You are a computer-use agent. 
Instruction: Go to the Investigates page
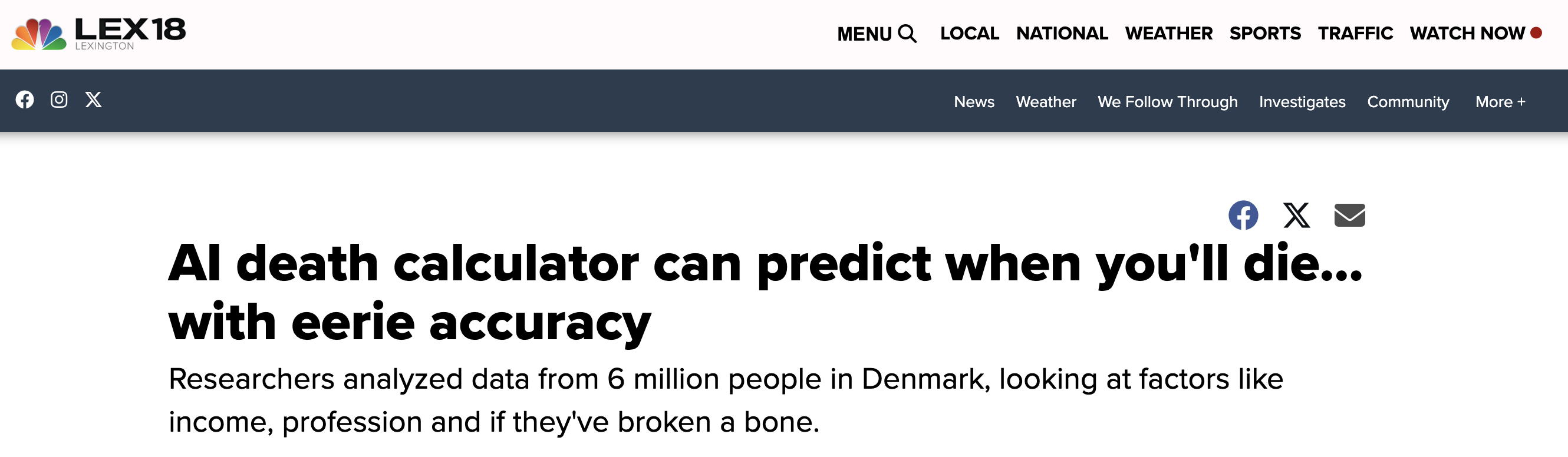[x=1302, y=102]
